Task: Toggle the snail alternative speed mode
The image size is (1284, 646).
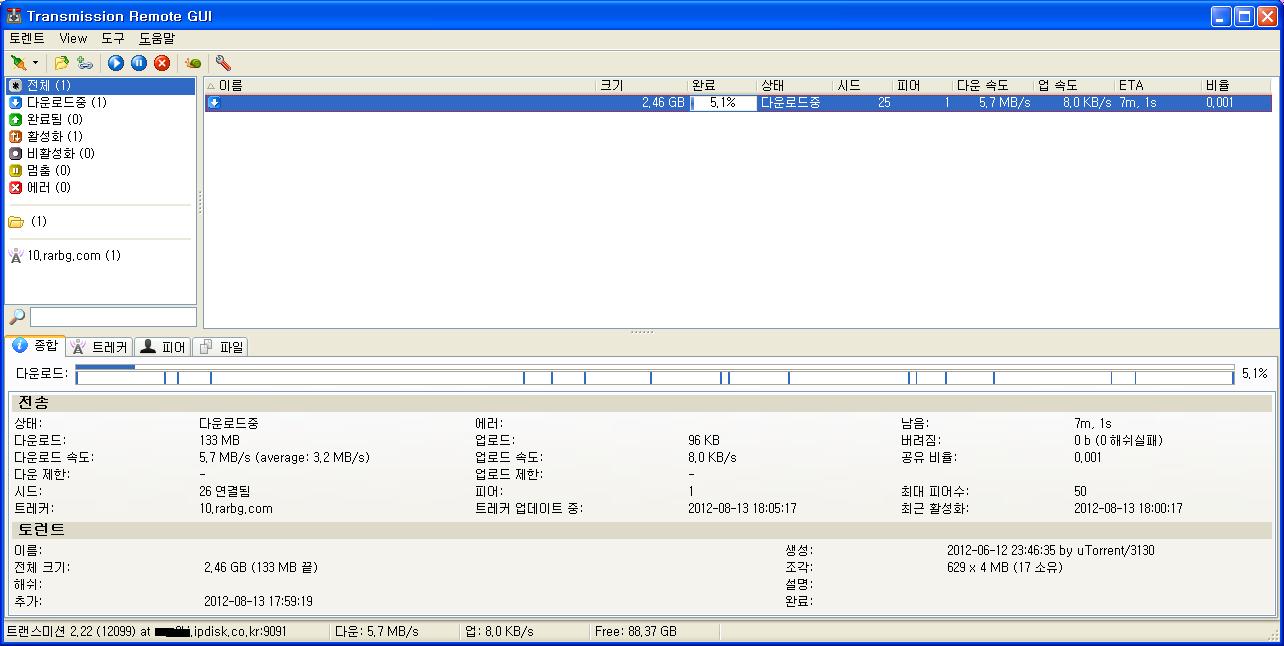Action: click(x=193, y=63)
